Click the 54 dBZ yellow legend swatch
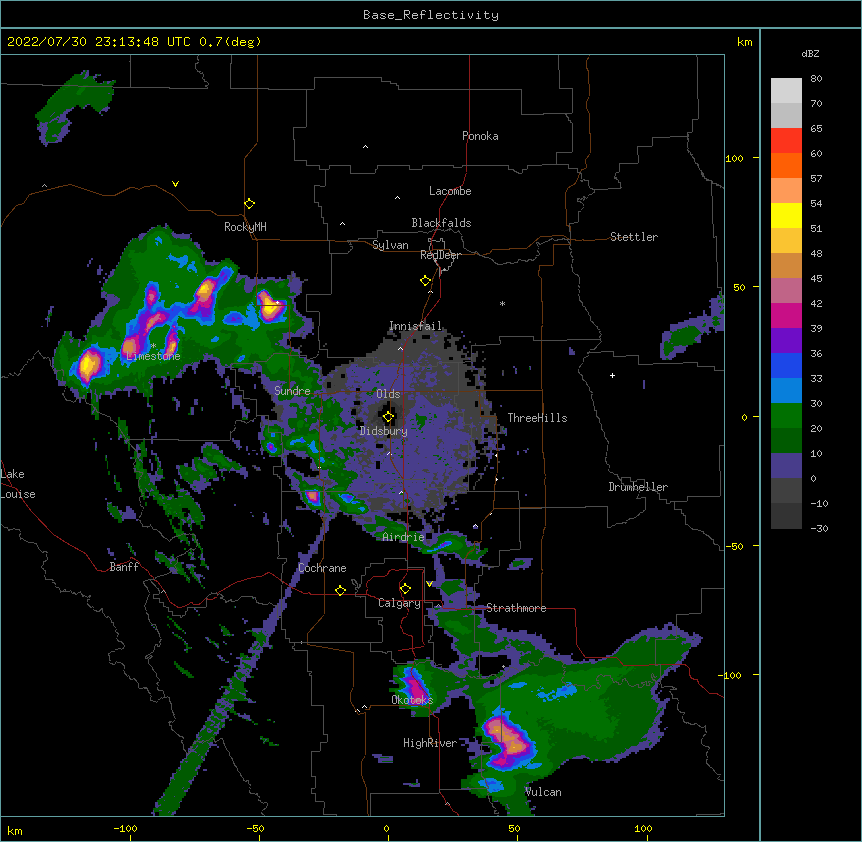The height and width of the screenshot is (842, 862). tap(786, 215)
